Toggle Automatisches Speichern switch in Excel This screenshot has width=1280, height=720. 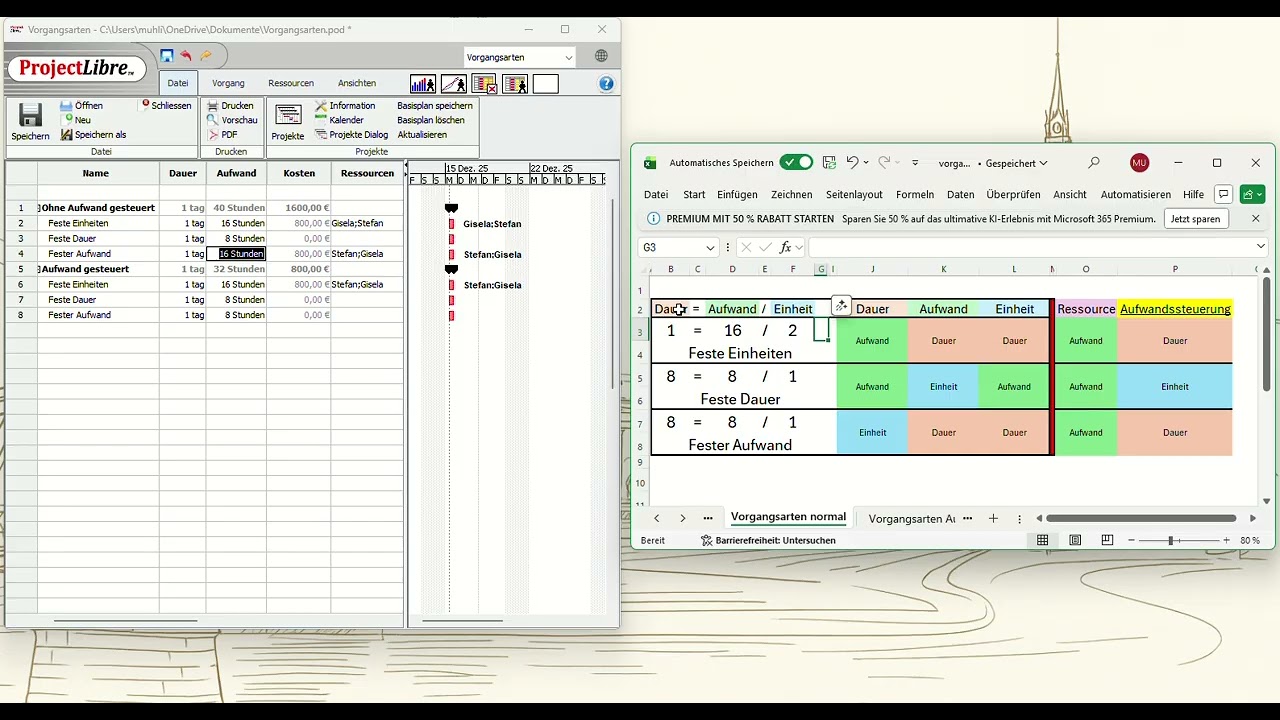point(797,162)
